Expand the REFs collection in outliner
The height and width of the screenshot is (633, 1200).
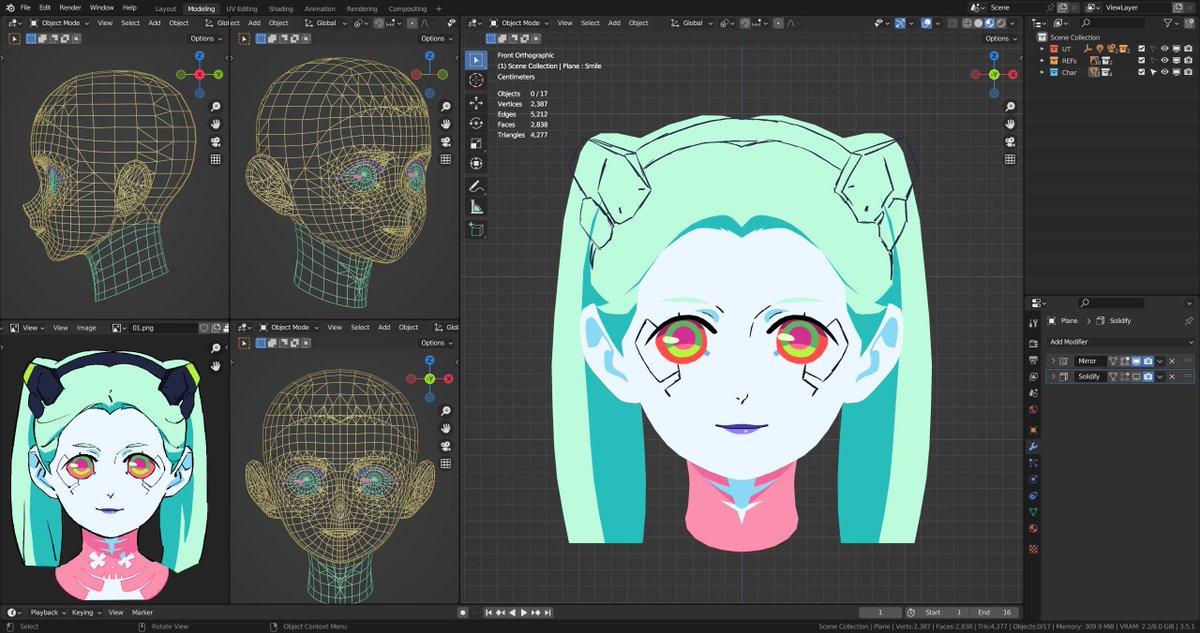[x=1042, y=60]
